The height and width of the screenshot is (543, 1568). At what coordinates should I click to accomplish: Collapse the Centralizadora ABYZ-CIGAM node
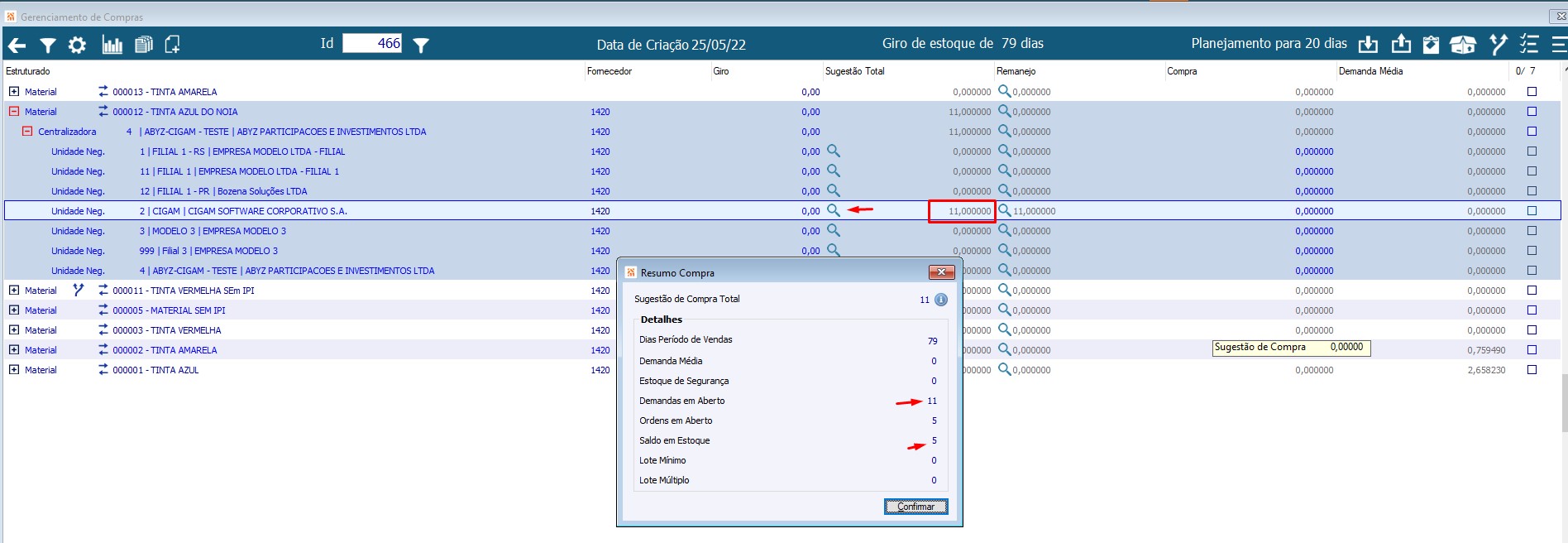pos(27,132)
